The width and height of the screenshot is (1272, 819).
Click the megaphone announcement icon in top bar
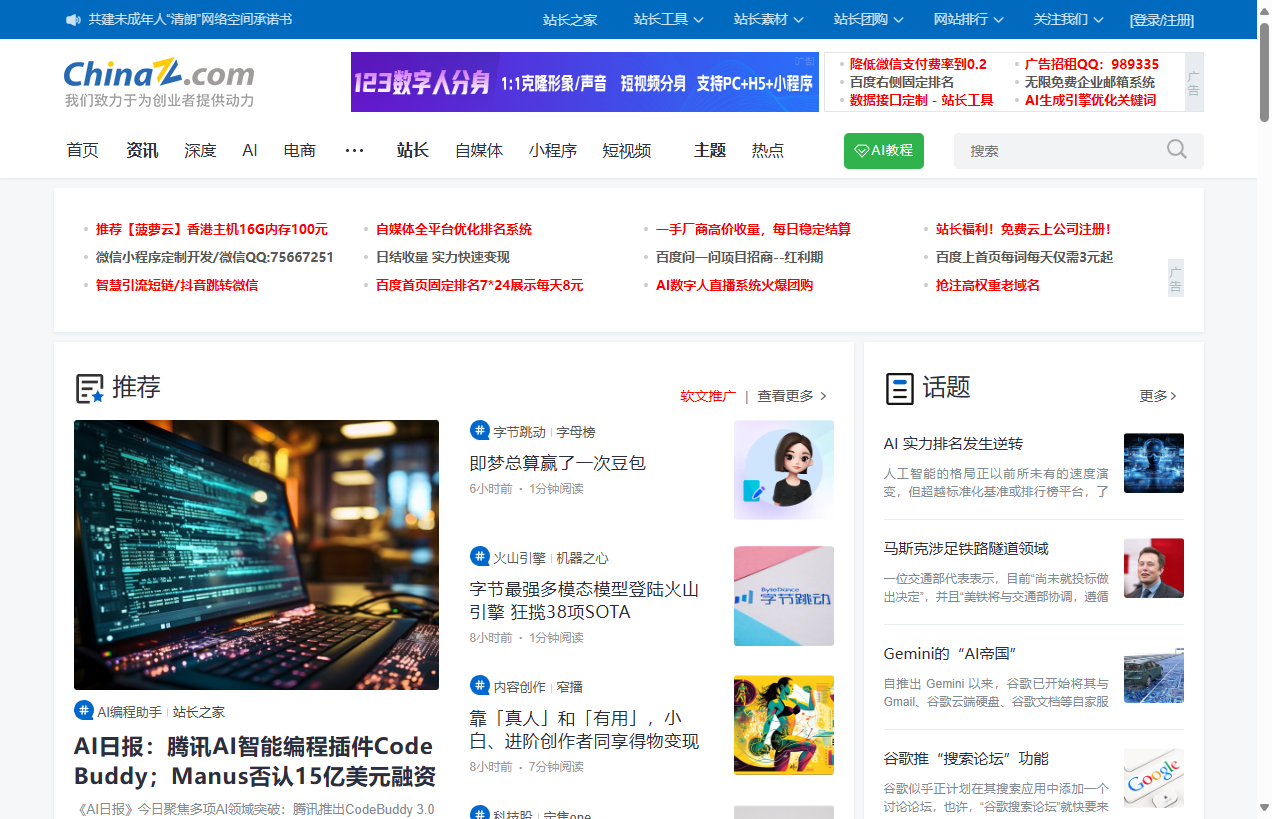(x=72, y=19)
